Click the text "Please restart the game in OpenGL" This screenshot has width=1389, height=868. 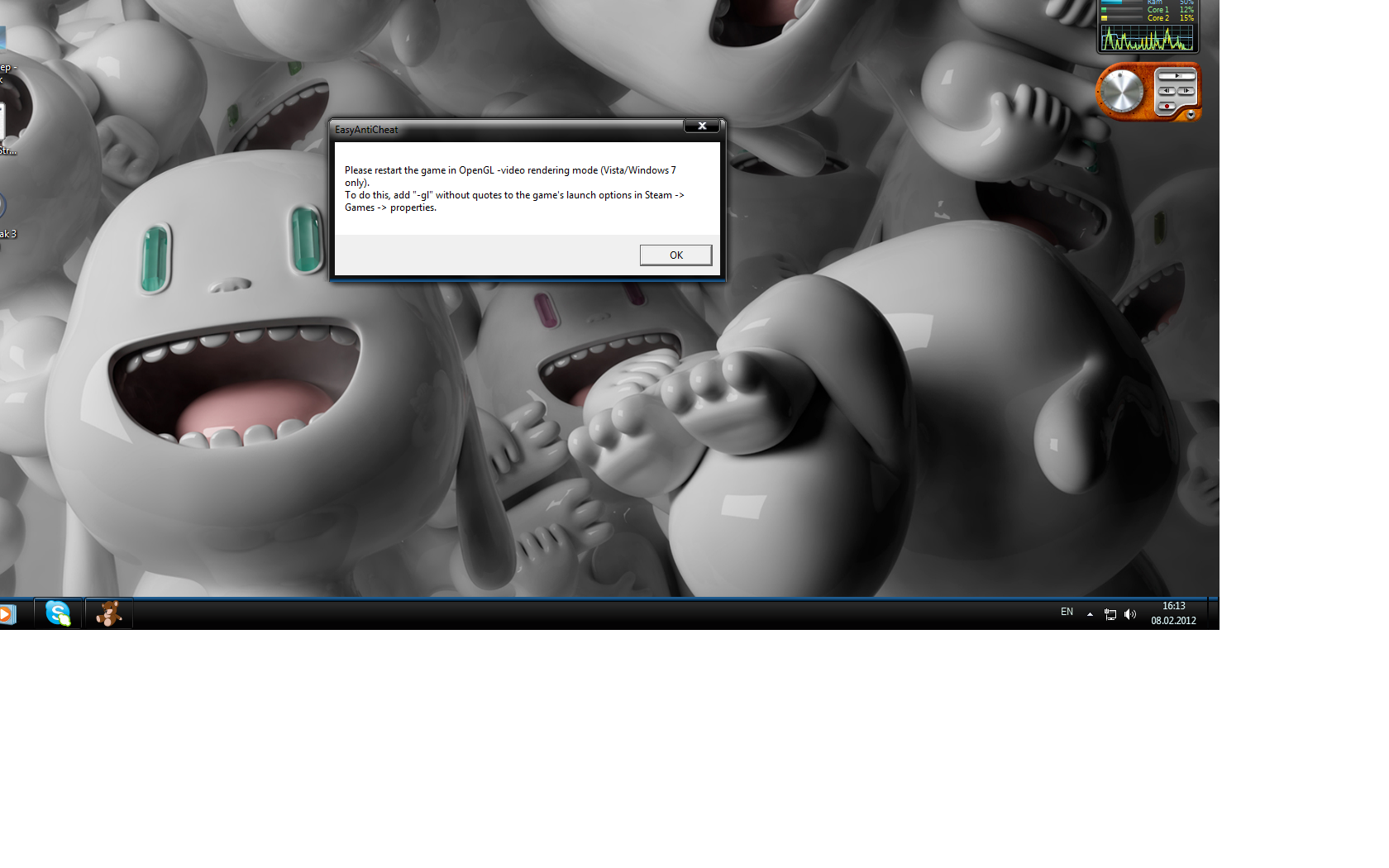(419, 170)
